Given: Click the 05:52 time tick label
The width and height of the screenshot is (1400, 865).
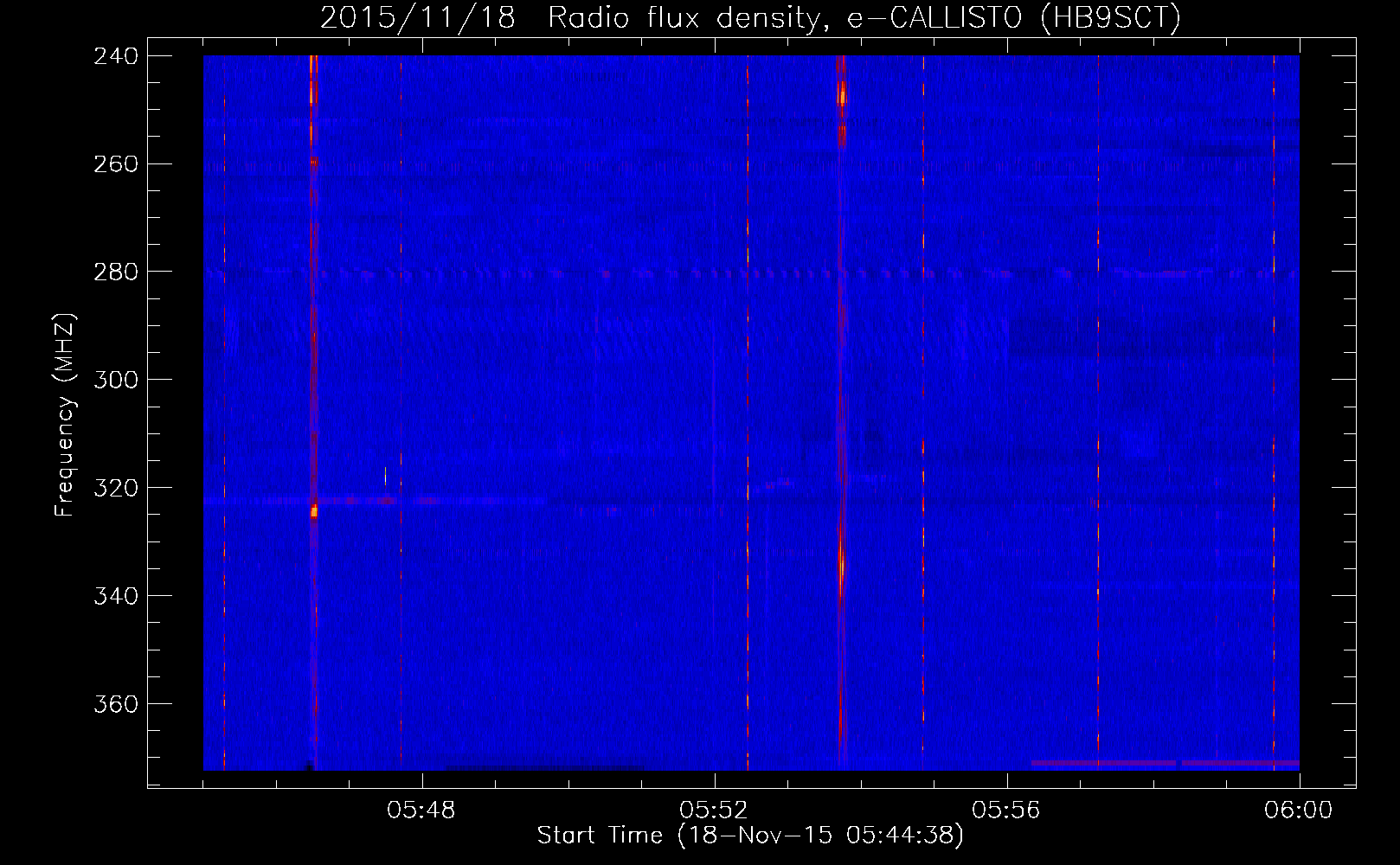Looking at the screenshot, I should (714, 811).
